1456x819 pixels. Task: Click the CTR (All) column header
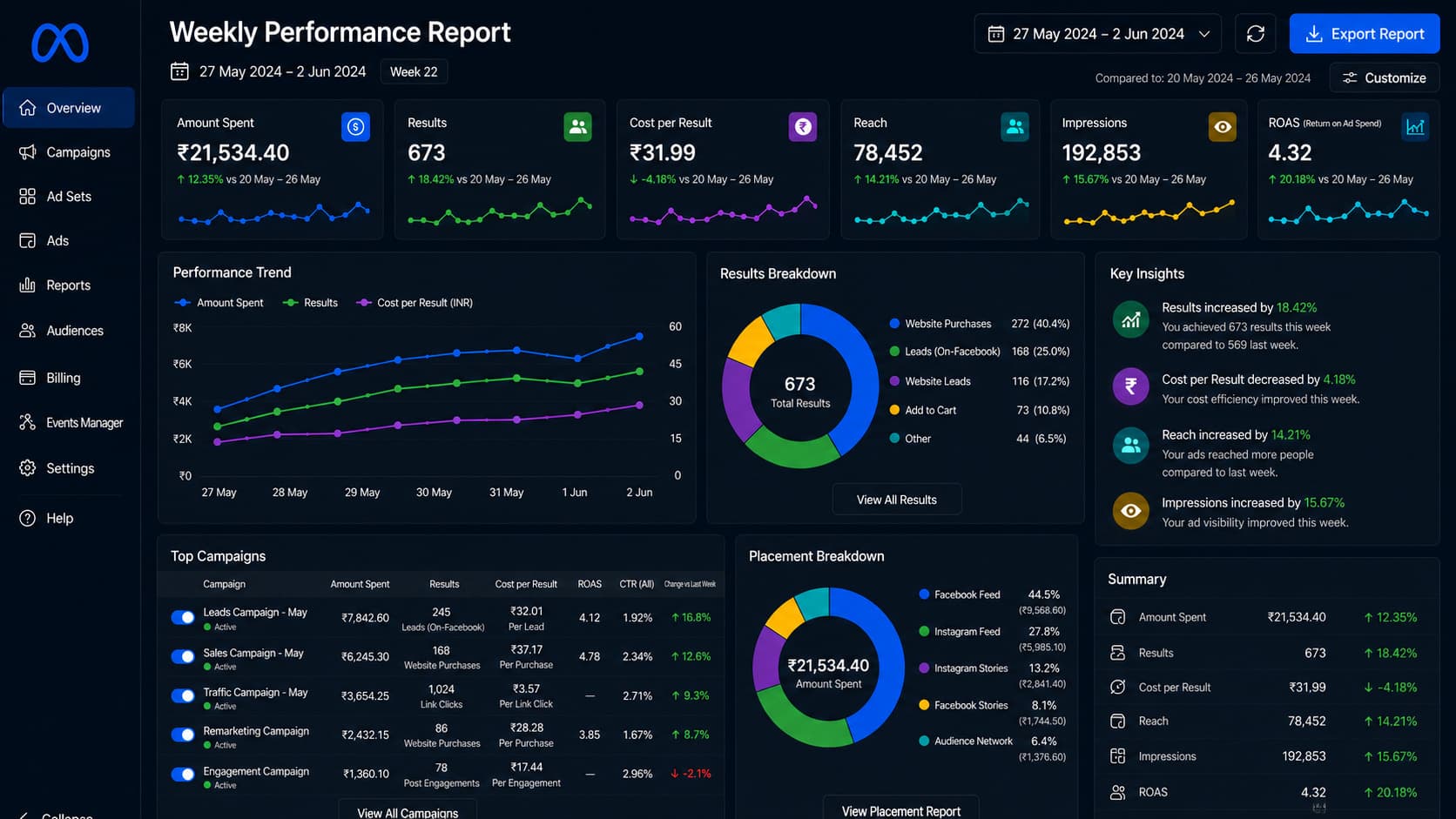[637, 584]
